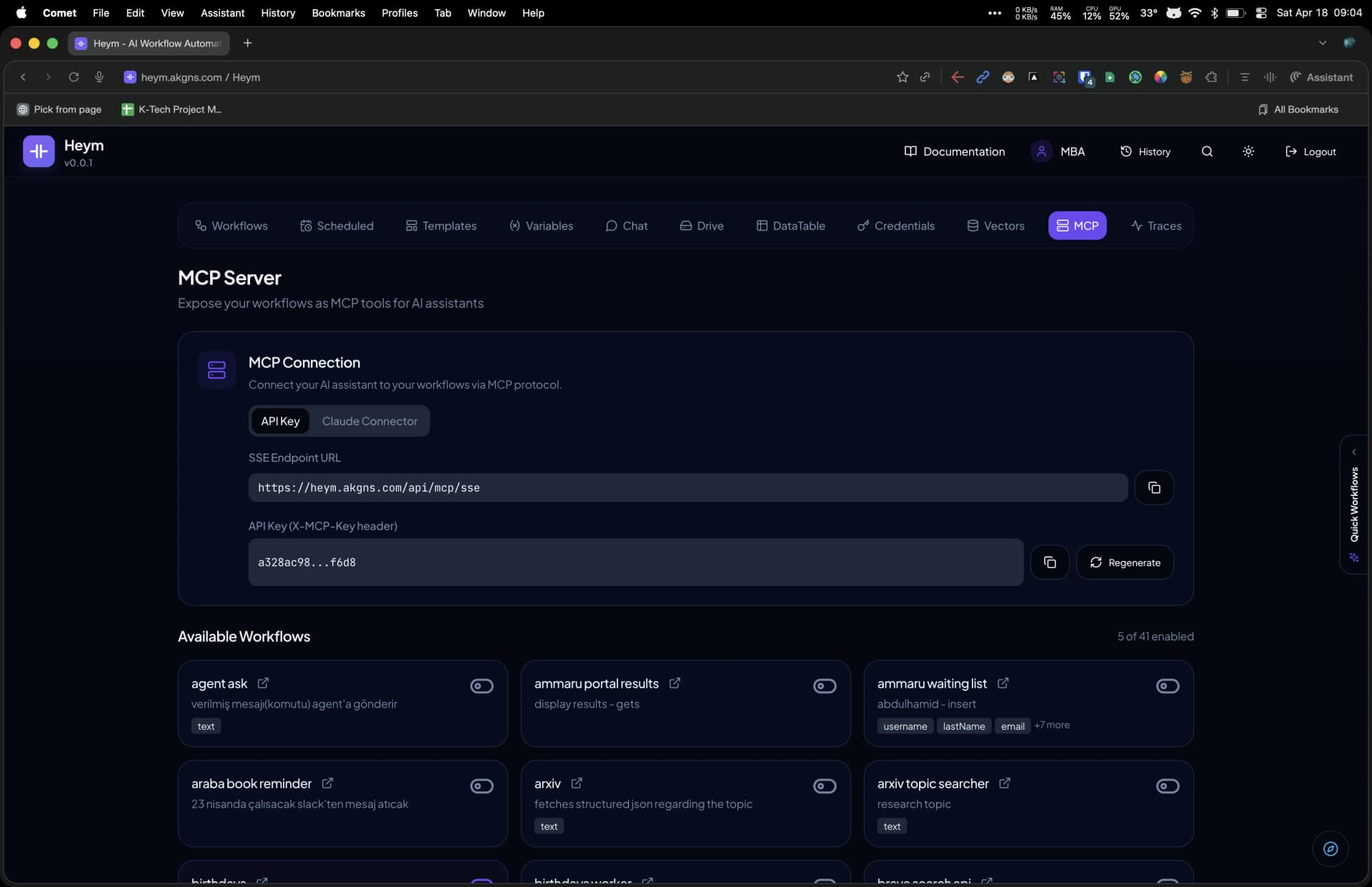Open the Documentation page
Screen dimensions: 1372x887
coord(954,152)
